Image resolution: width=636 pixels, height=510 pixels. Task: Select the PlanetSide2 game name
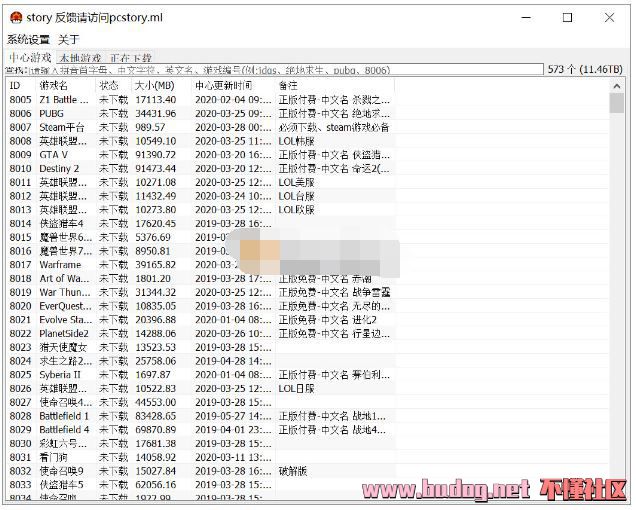point(64,334)
